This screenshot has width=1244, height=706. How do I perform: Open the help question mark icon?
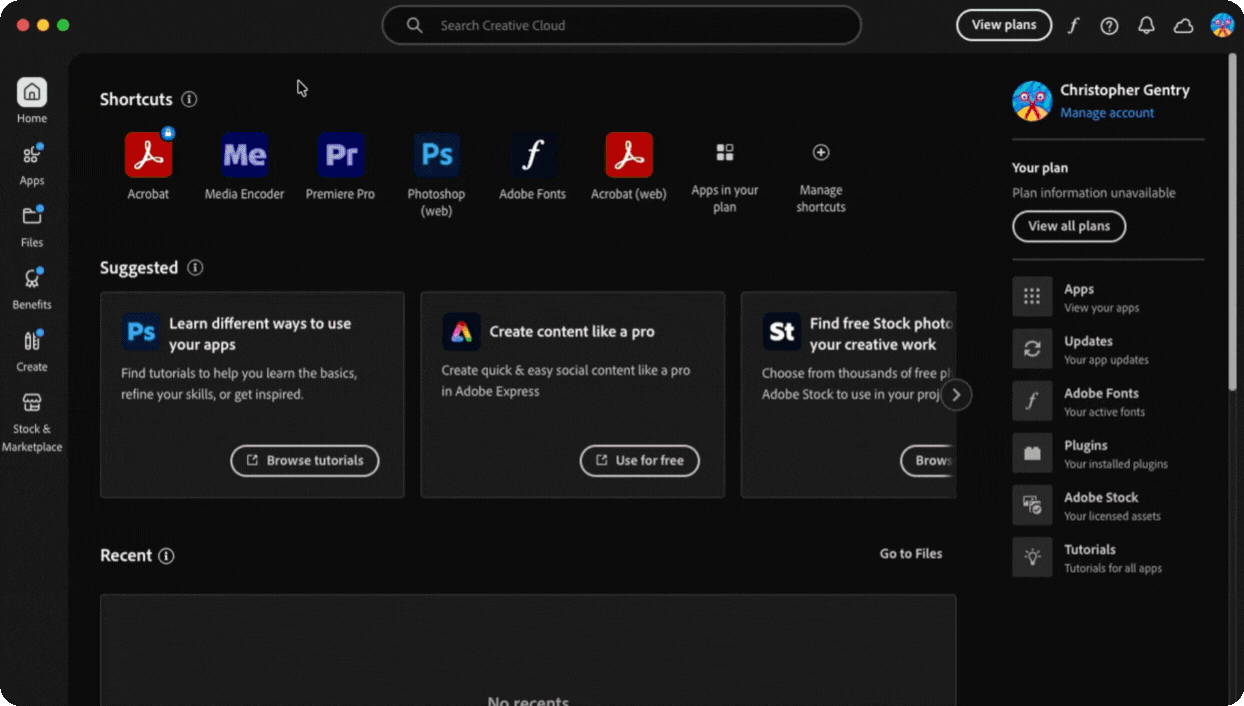click(x=1110, y=26)
